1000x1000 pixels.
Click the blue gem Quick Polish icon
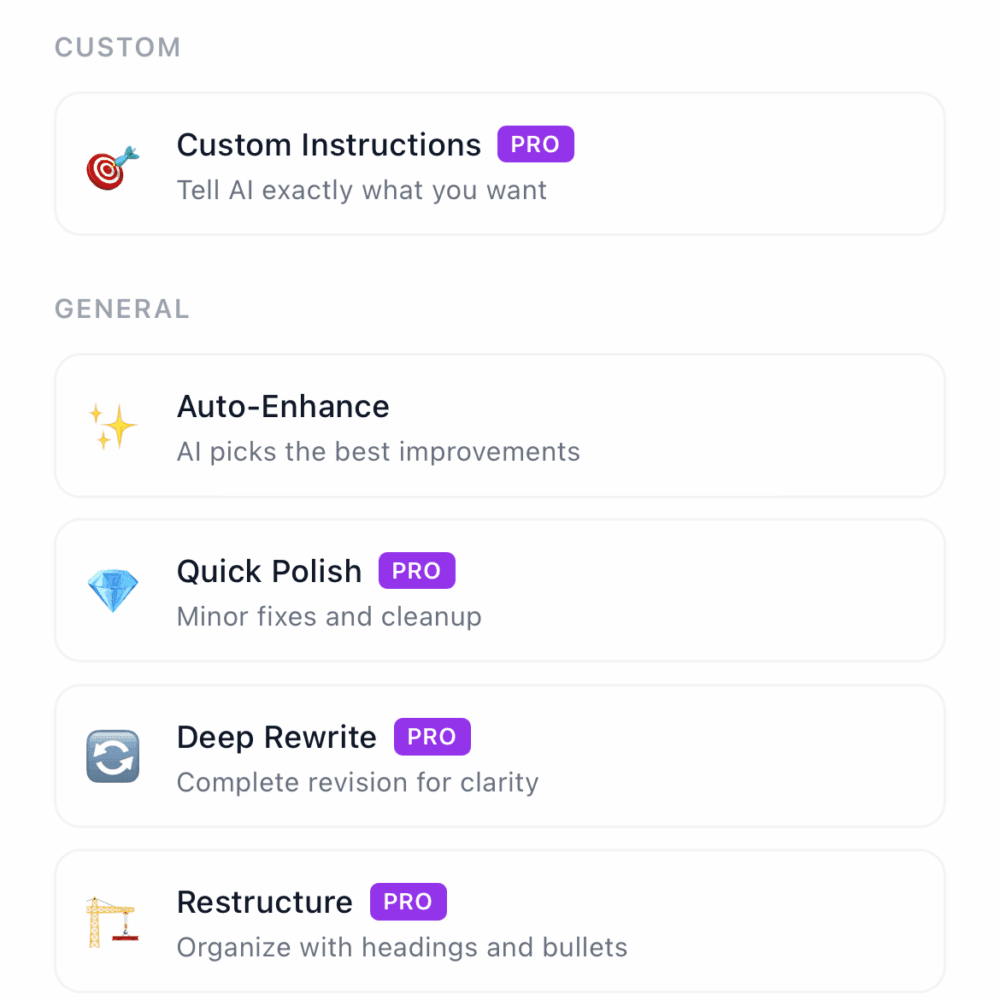point(112,591)
